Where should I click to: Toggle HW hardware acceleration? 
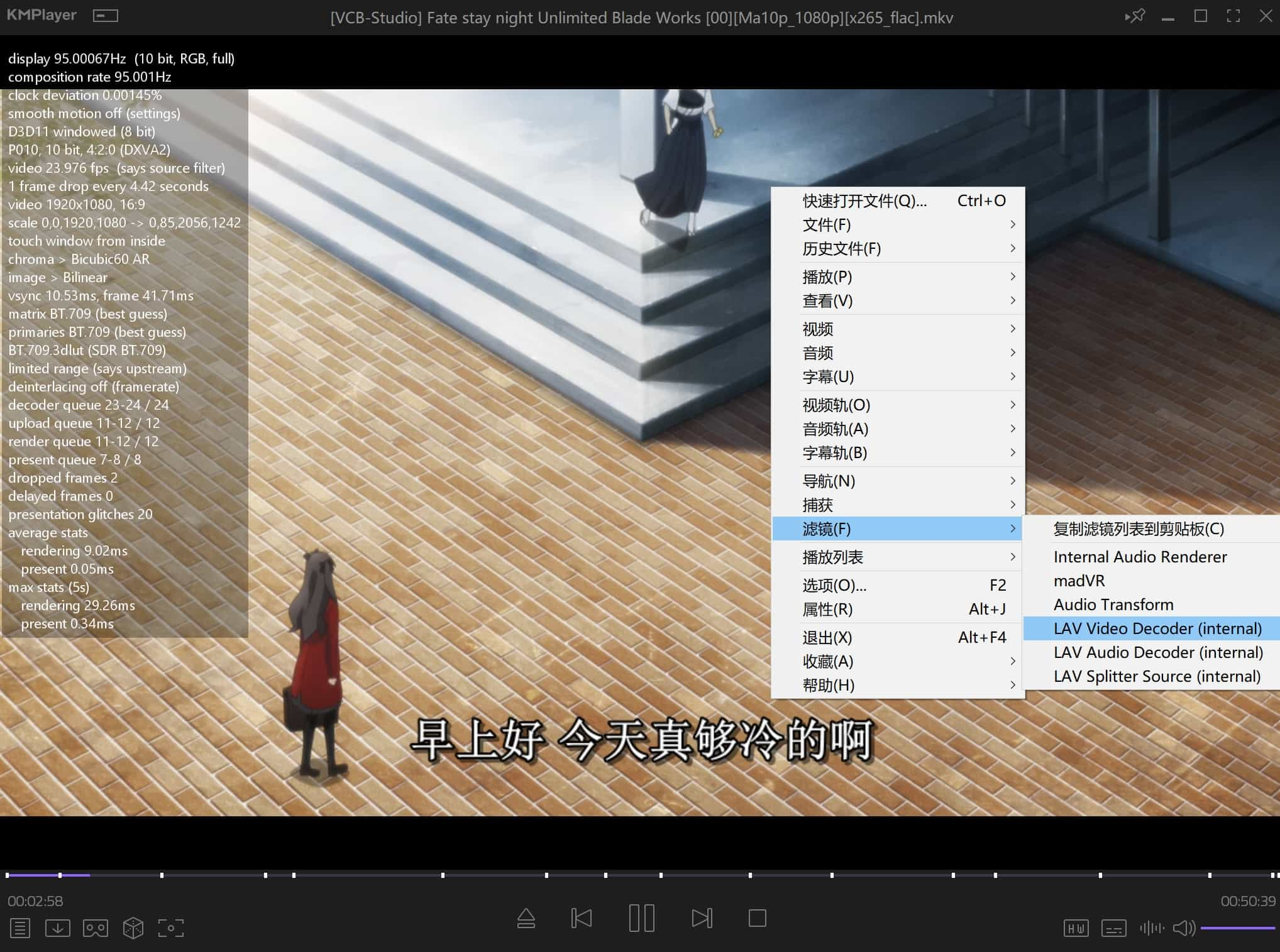coord(1076,928)
